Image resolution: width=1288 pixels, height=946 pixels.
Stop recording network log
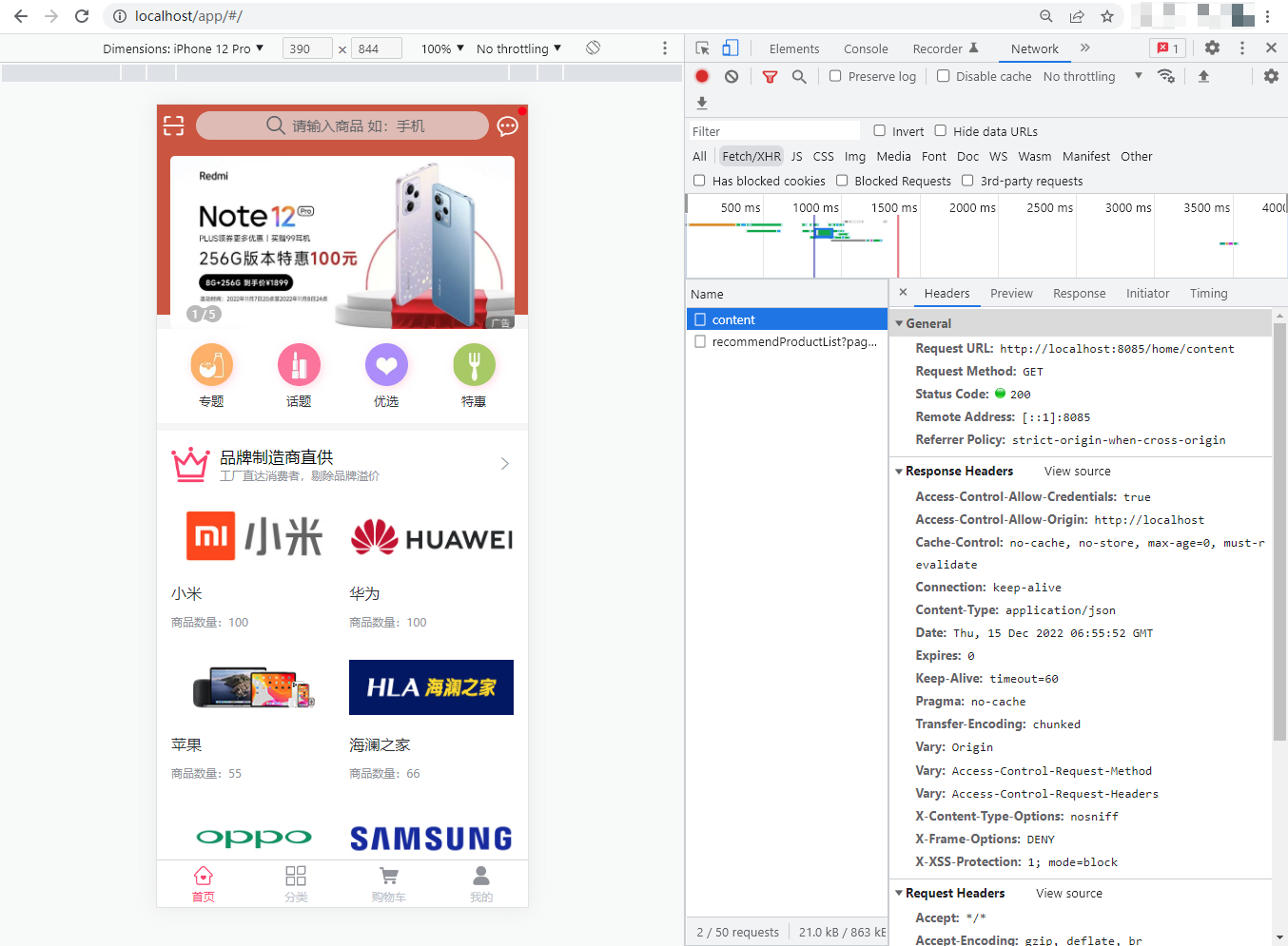tap(702, 76)
